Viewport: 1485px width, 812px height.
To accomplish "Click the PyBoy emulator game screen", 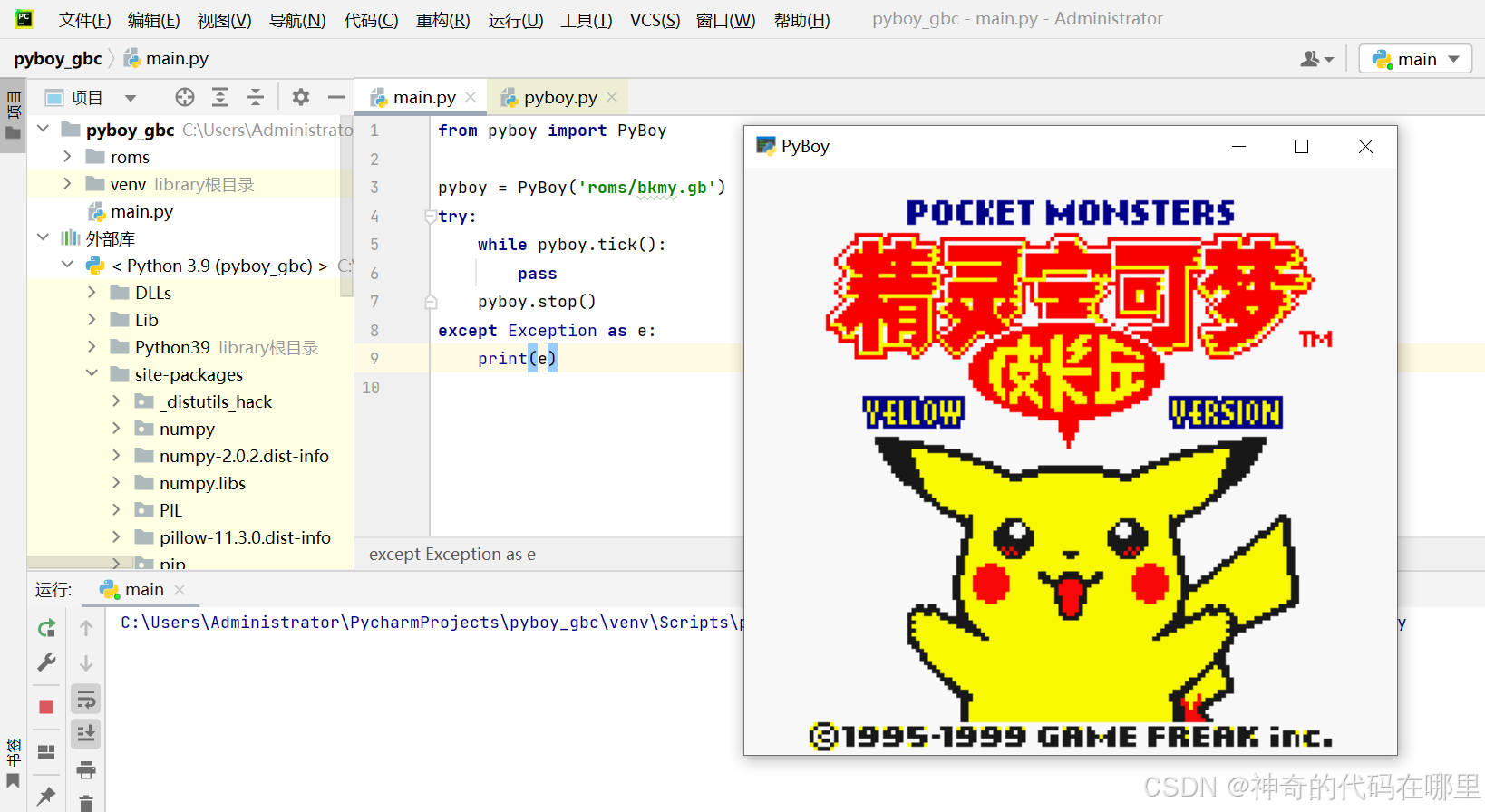I will (1071, 460).
